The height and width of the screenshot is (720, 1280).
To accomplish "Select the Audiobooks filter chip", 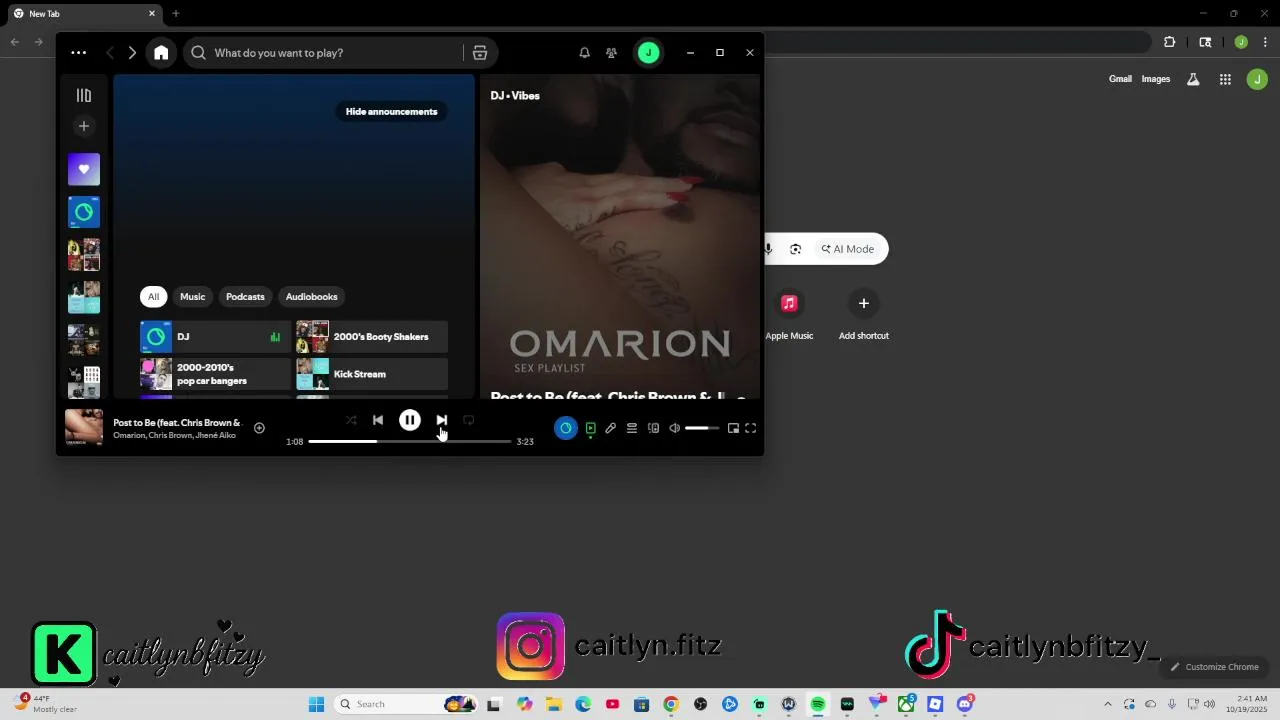I will (311, 296).
